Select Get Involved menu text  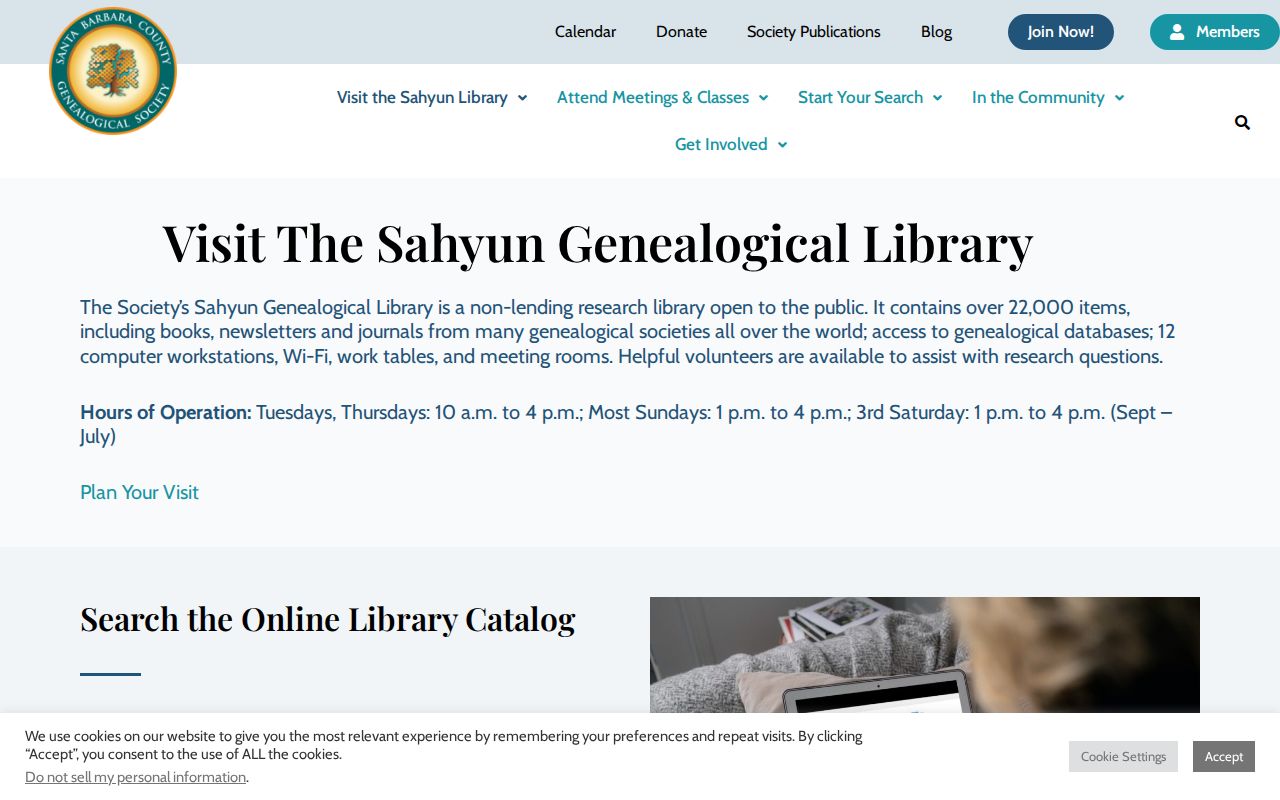(x=721, y=144)
